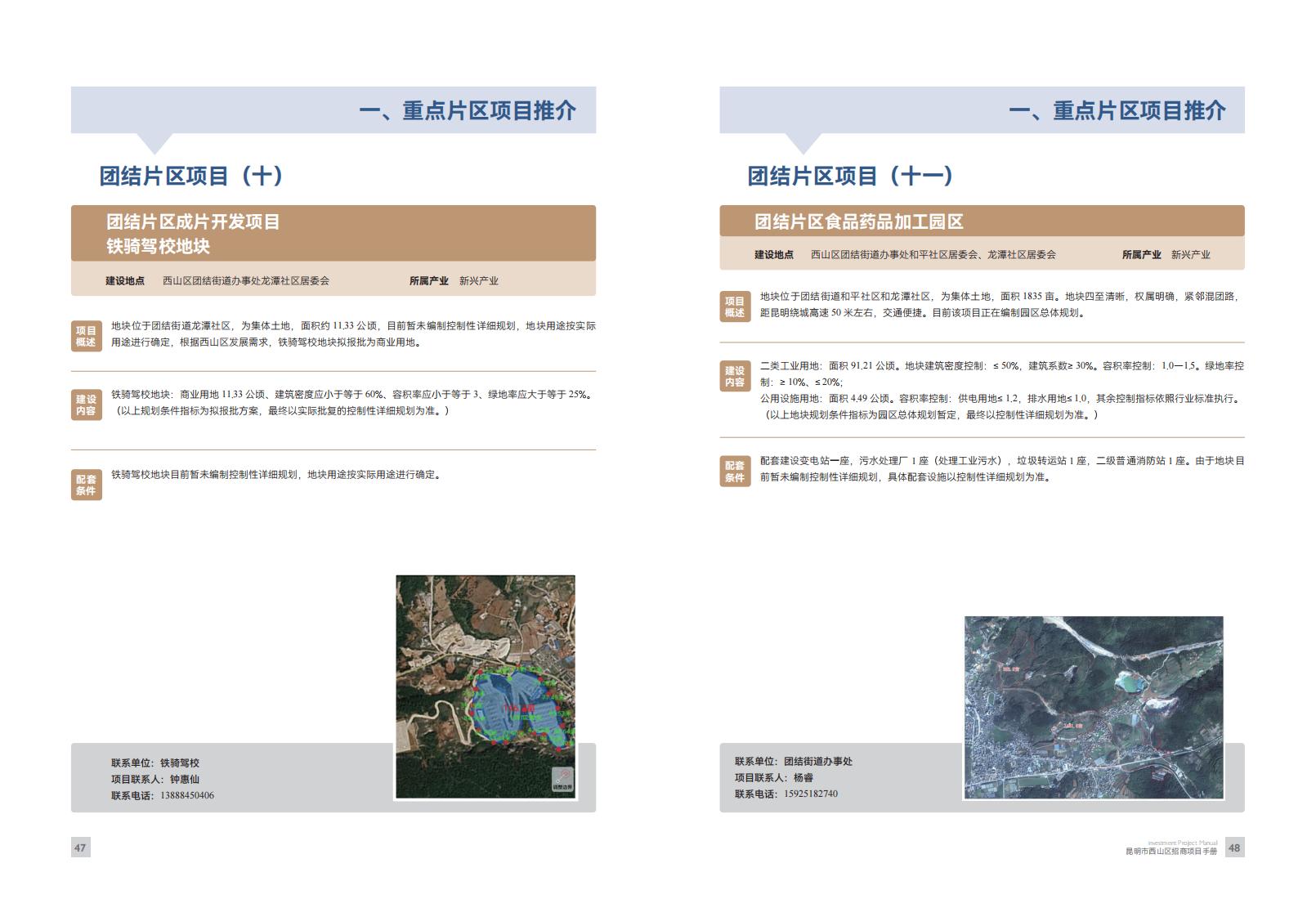Click the line starting 配套建设变电站一座
The image size is (1316, 899).
1002,460
